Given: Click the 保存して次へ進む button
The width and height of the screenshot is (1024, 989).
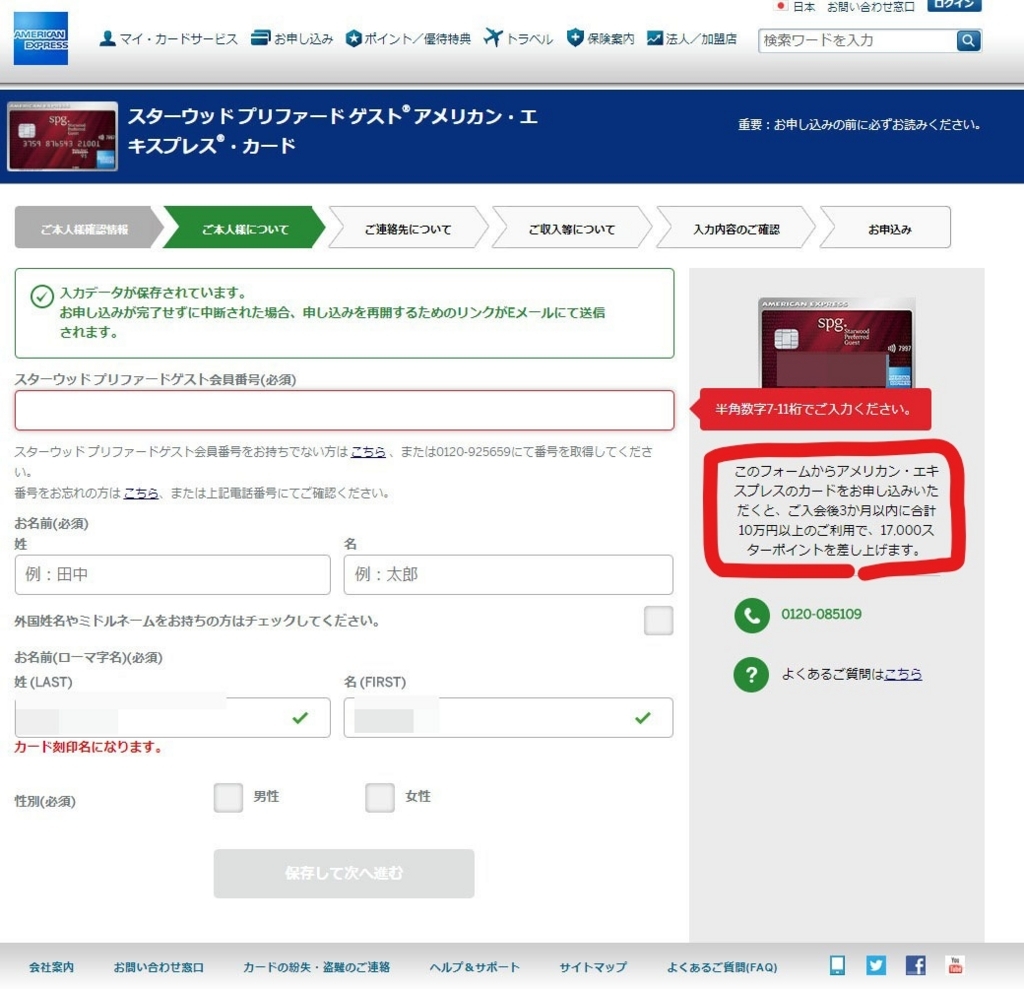Looking at the screenshot, I should coord(344,873).
